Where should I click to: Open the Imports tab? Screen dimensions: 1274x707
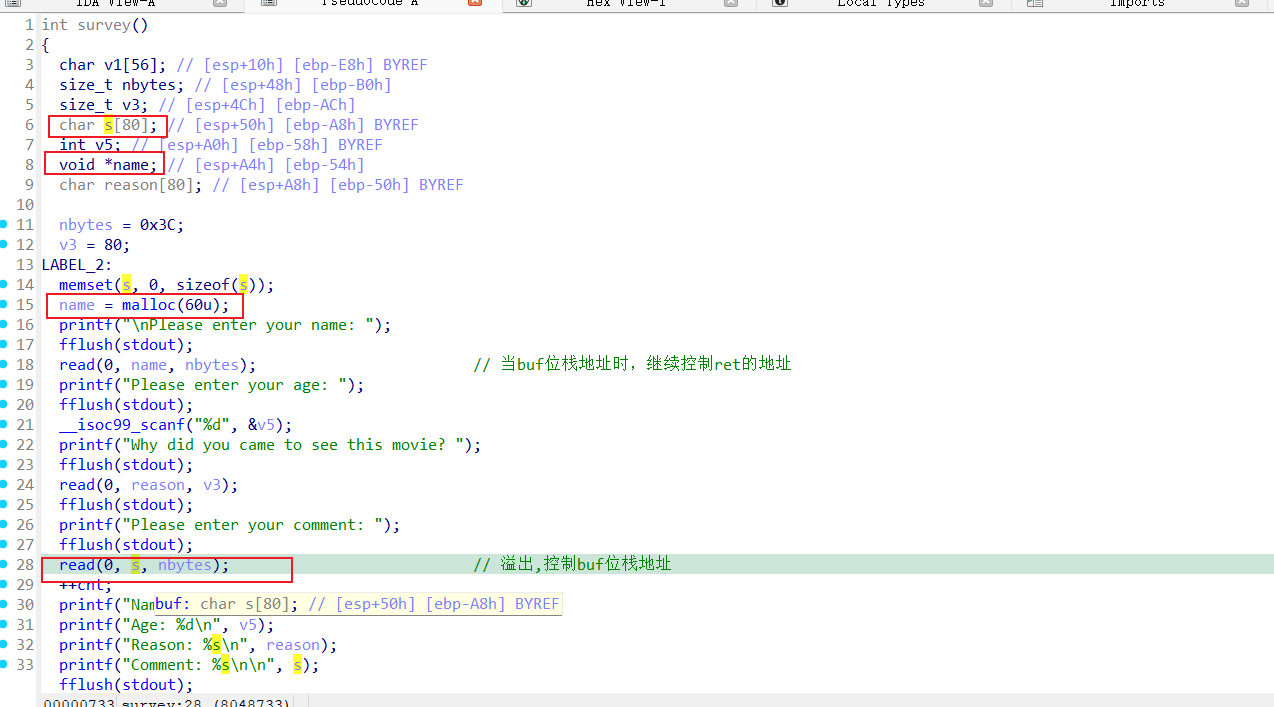[x=1137, y=4]
